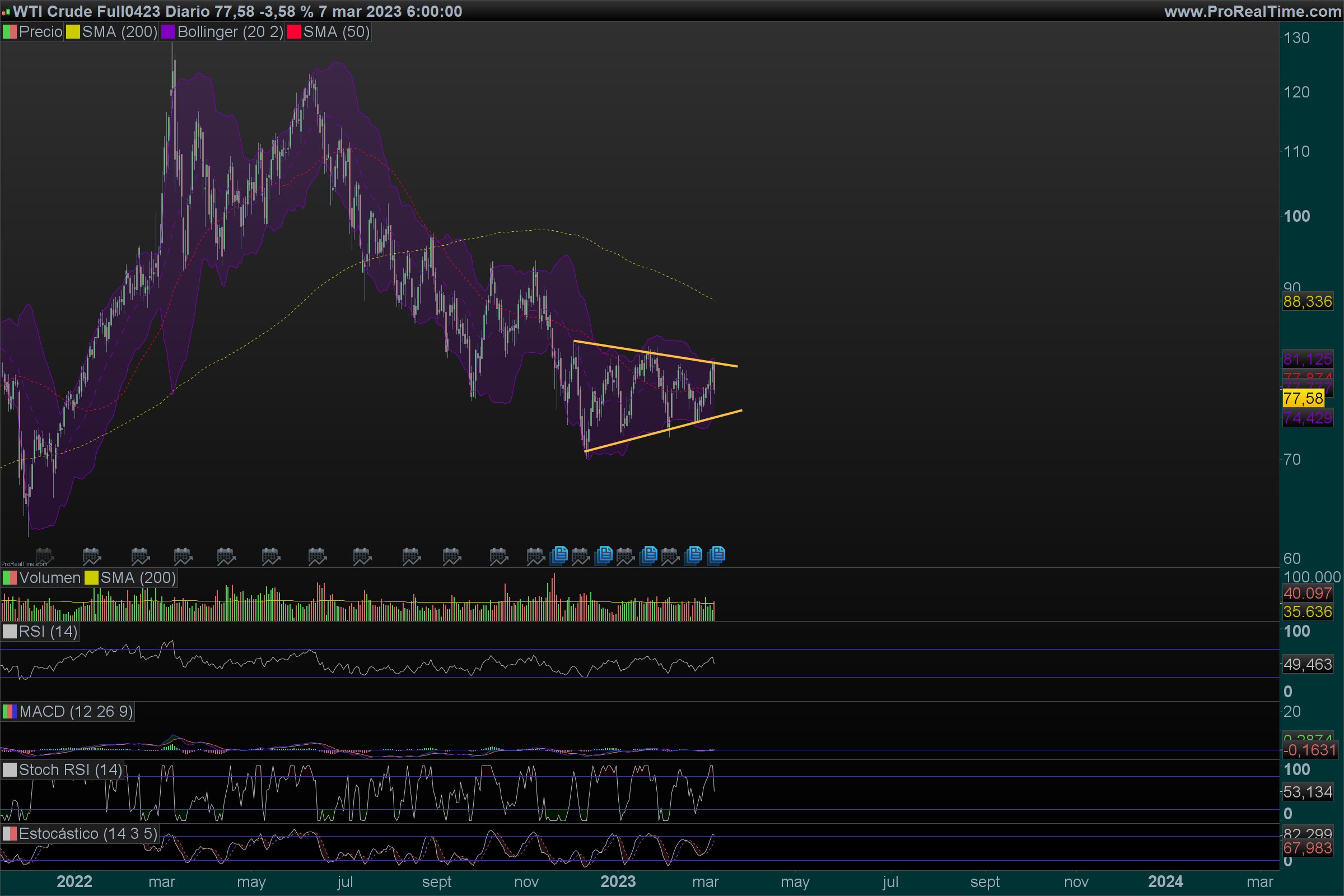Click the yellow 77,58 current price tag
Screen dimensions: 1344x896
pos(1303,398)
